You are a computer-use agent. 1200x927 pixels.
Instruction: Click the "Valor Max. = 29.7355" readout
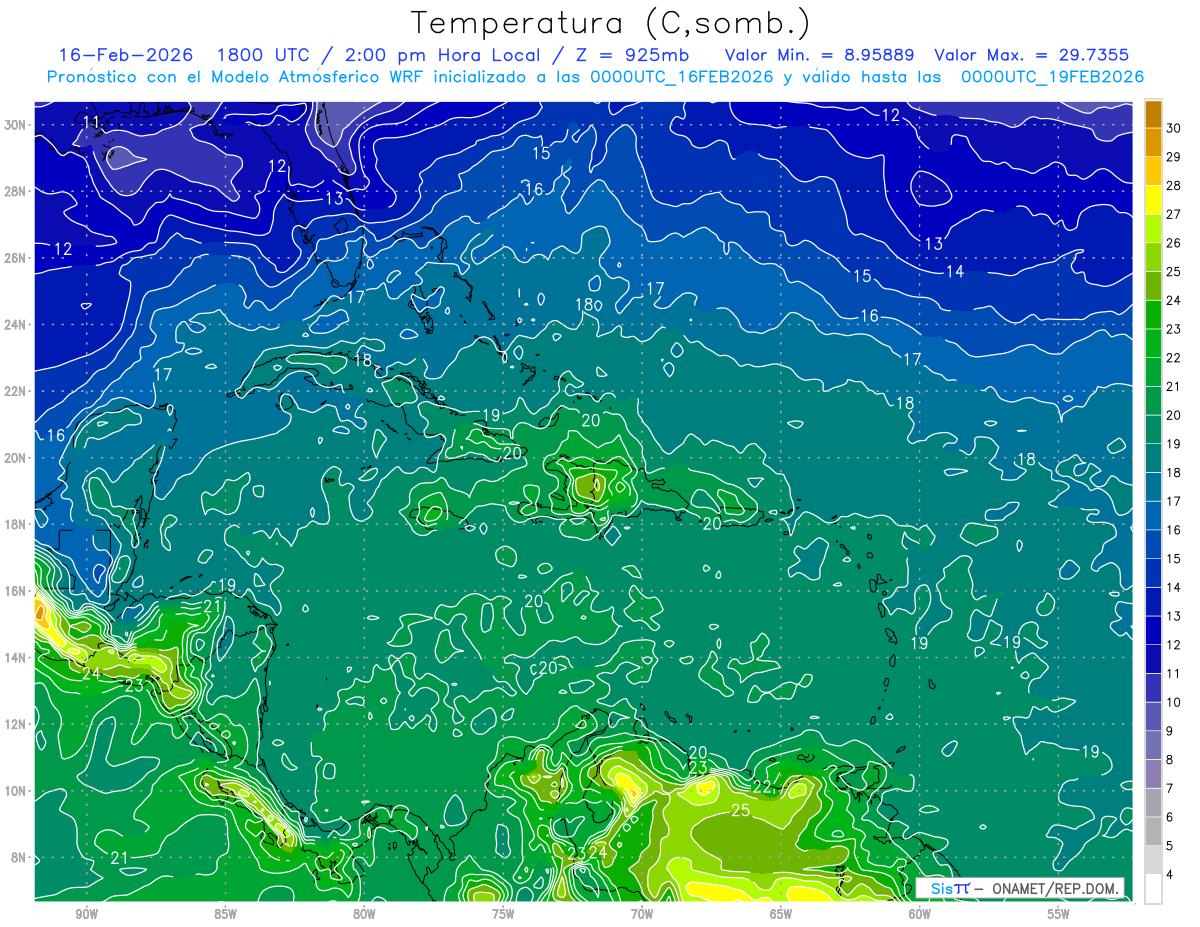[x=1032, y=55]
